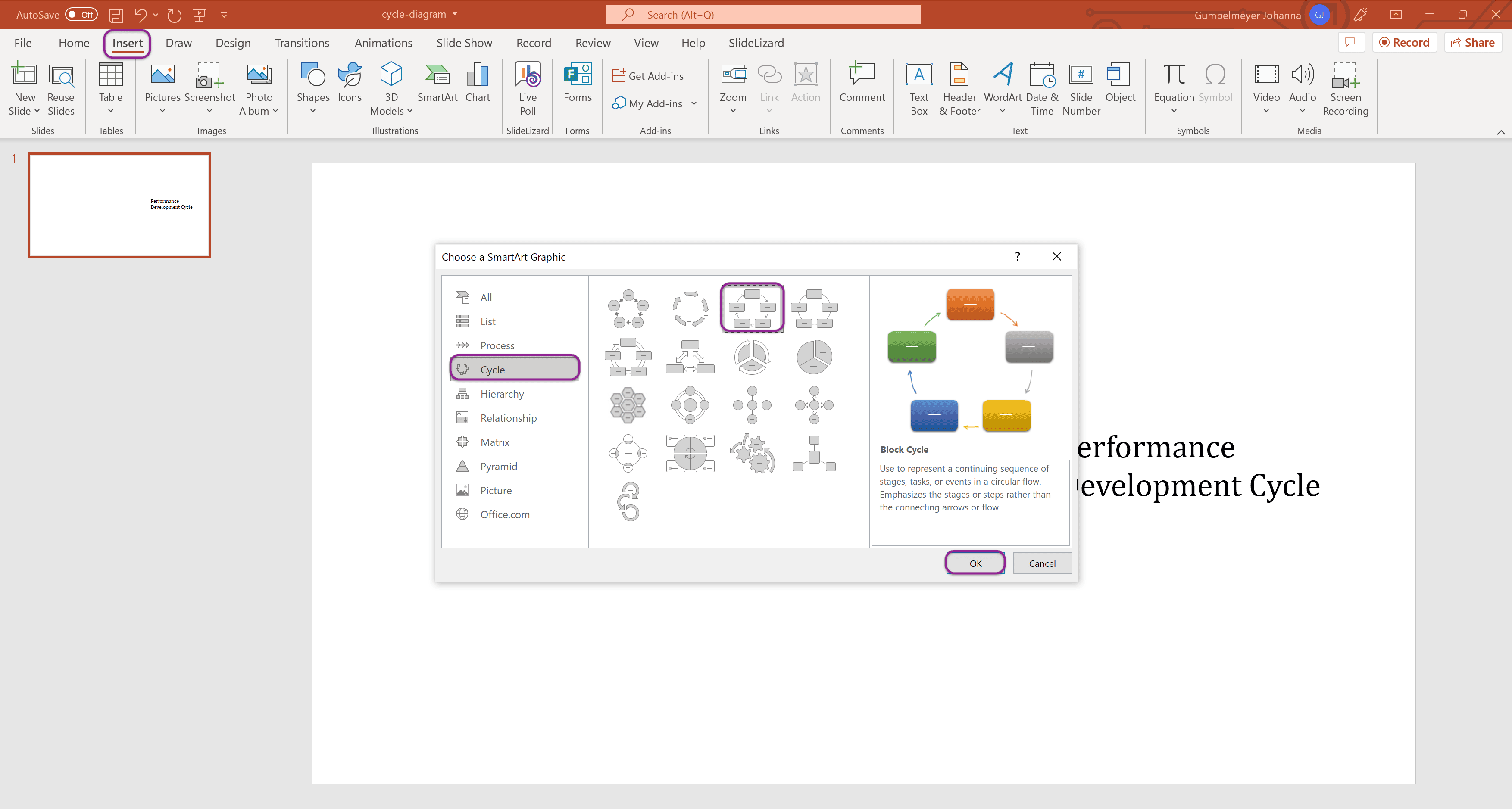
Task: Start a Screen Recording
Action: [1345, 88]
